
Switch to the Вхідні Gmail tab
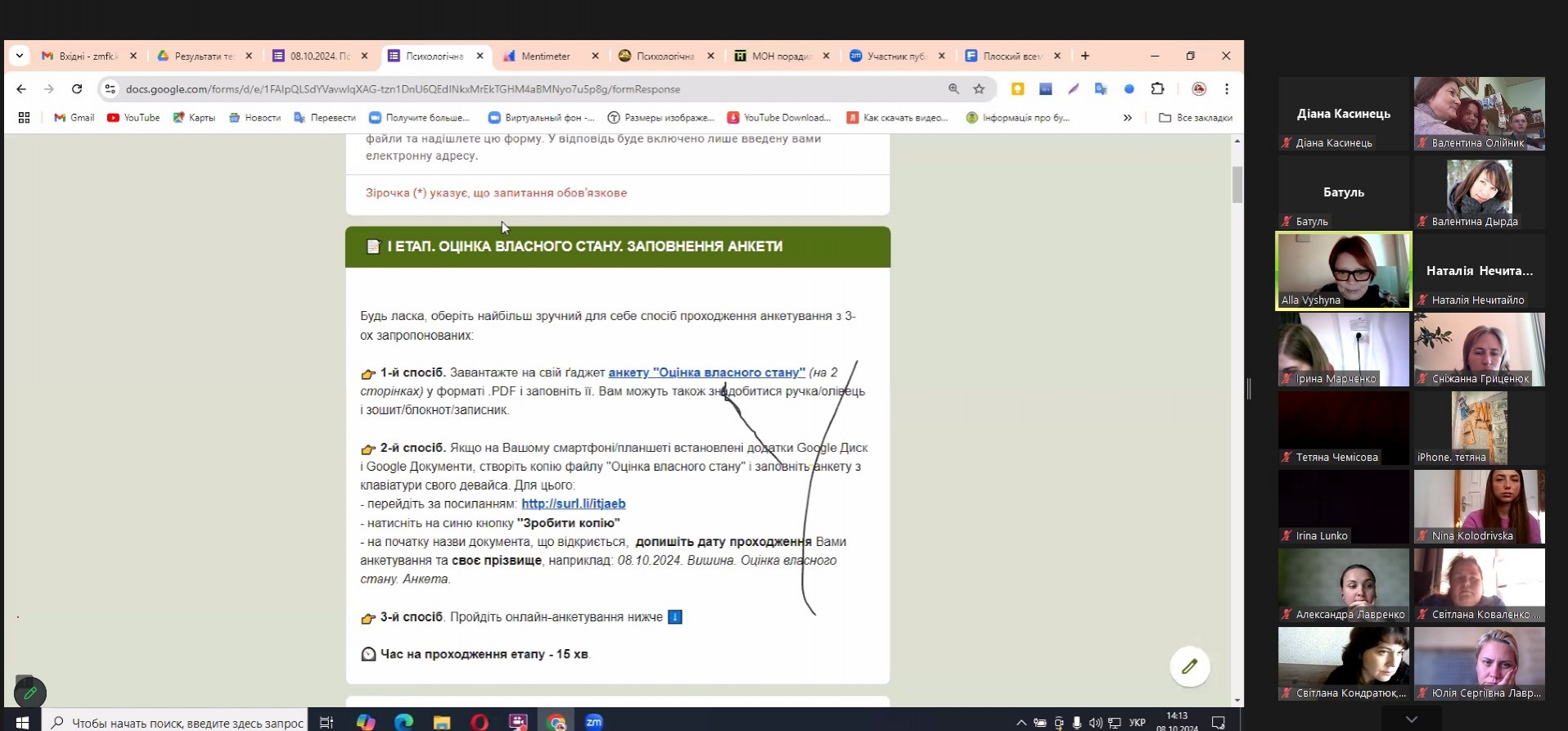(x=87, y=56)
